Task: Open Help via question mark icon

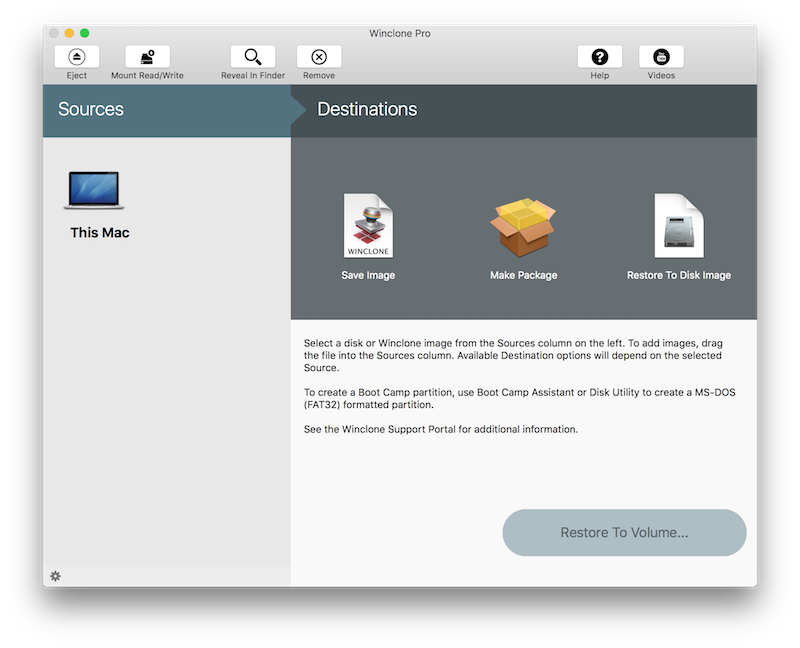Action: pos(599,57)
